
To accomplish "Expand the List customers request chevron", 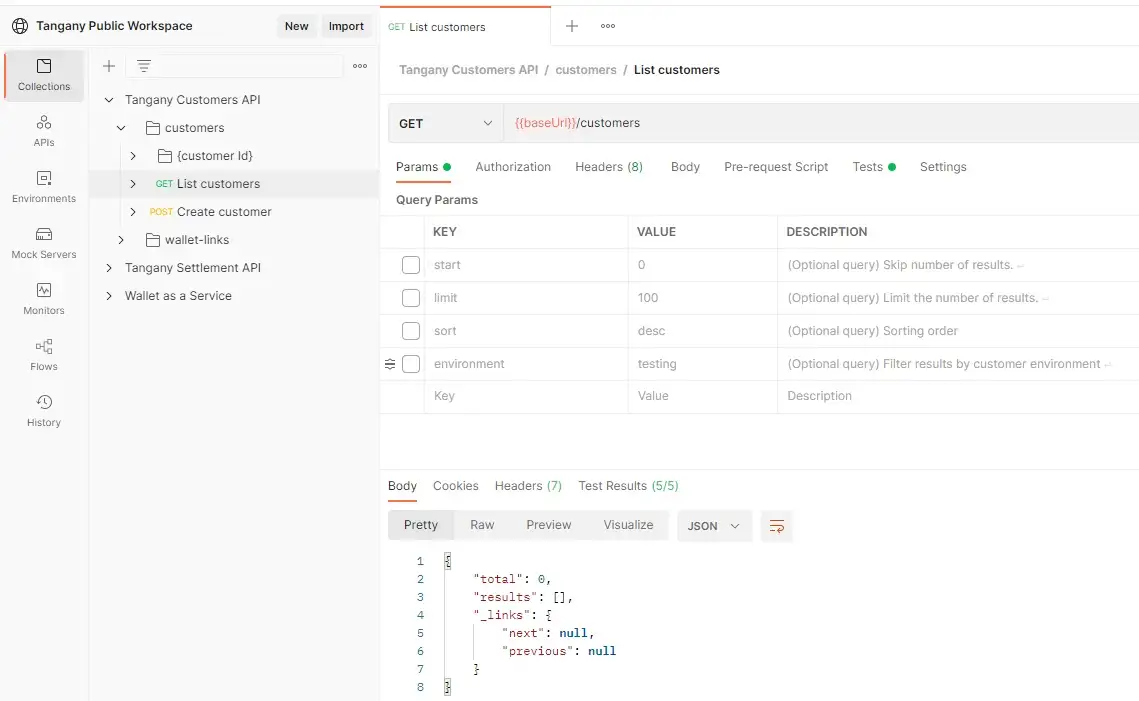I will coord(133,184).
